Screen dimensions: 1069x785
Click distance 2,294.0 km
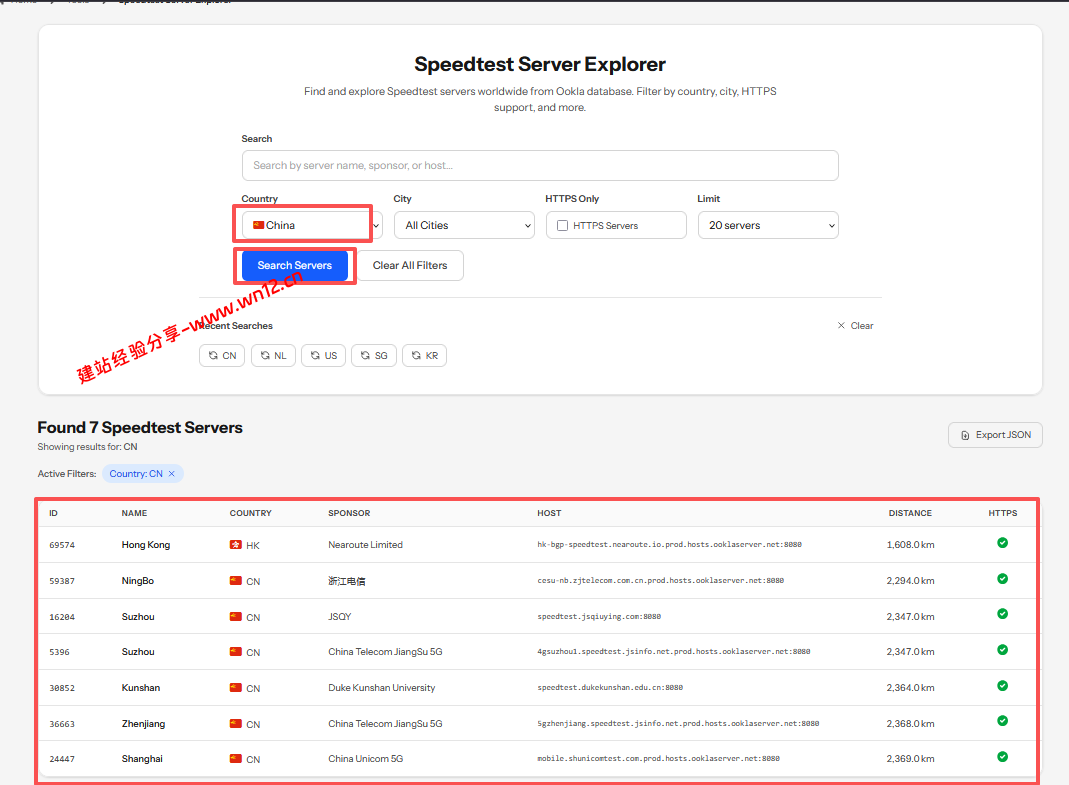tap(910, 581)
